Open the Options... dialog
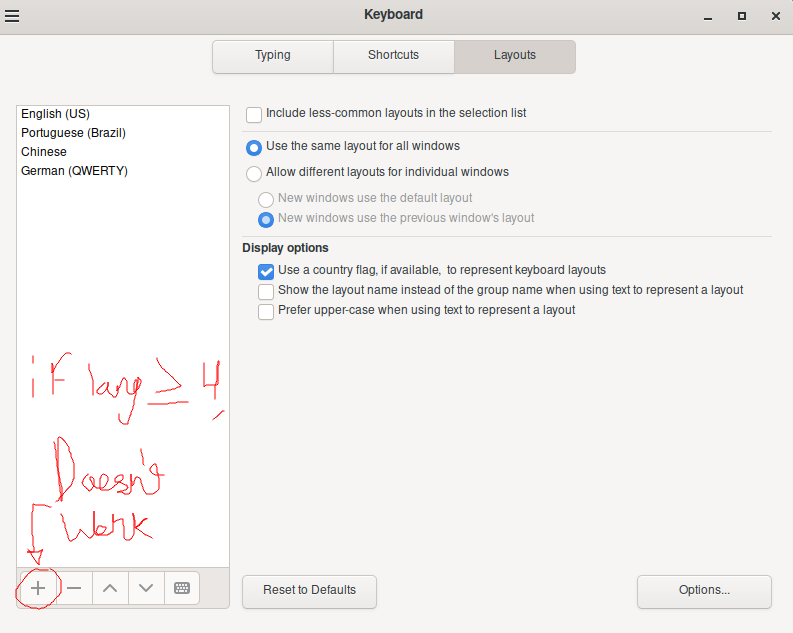 [x=704, y=591]
